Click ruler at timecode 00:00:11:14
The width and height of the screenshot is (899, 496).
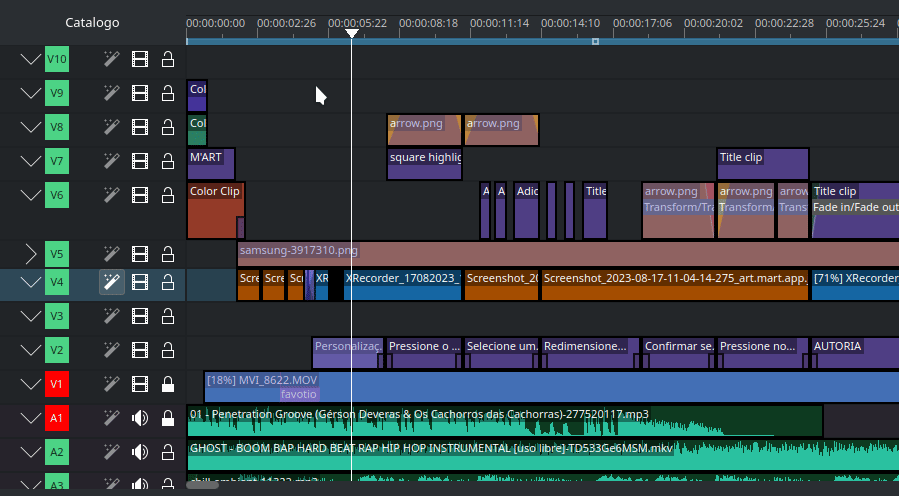pyautogui.click(x=499, y=22)
